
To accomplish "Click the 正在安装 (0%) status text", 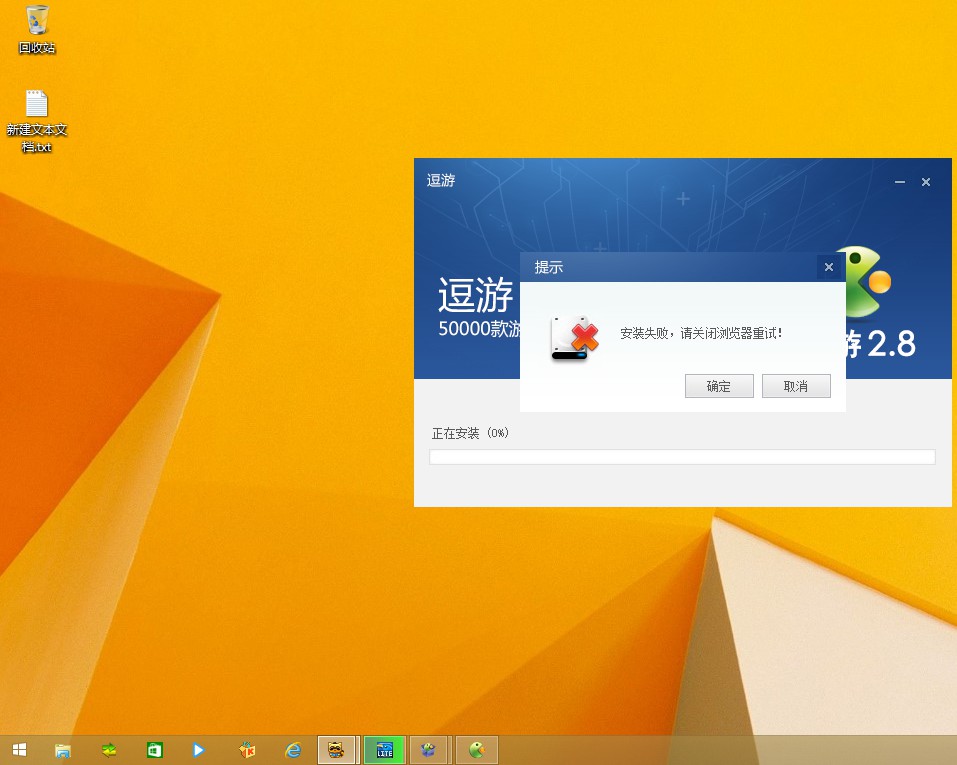I will pyautogui.click(x=470, y=433).
